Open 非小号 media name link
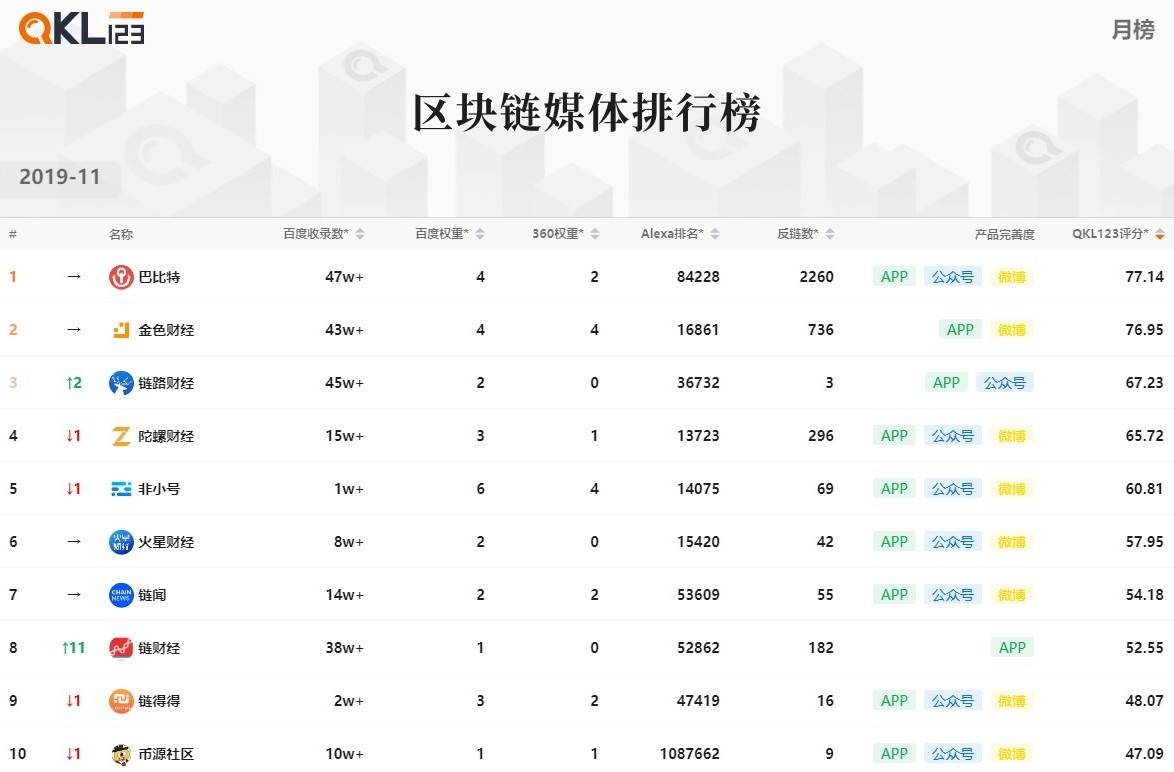Image resolution: width=1174 pixels, height=772 pixels. click(159, 489)
